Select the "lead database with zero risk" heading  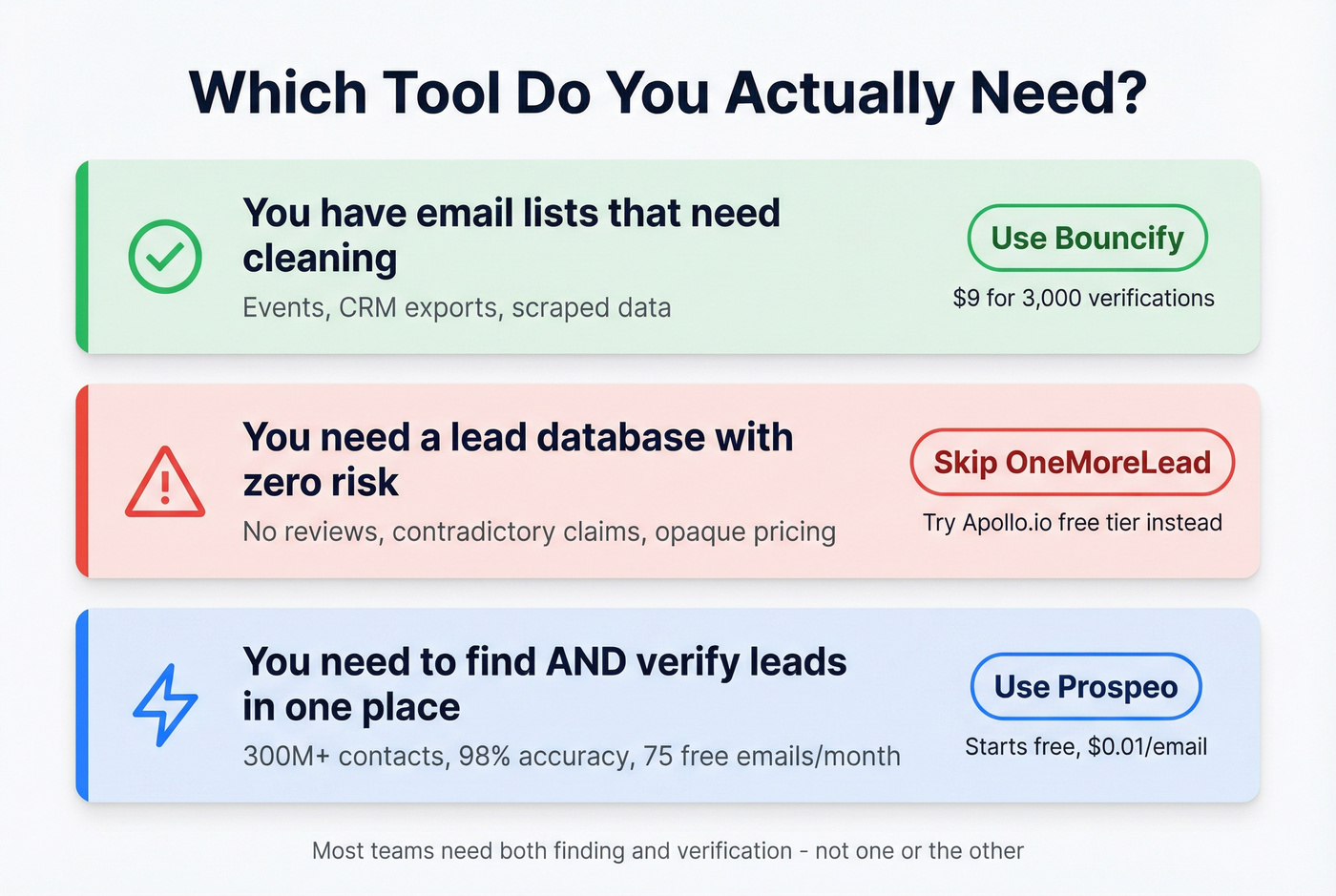pos(517,460)
